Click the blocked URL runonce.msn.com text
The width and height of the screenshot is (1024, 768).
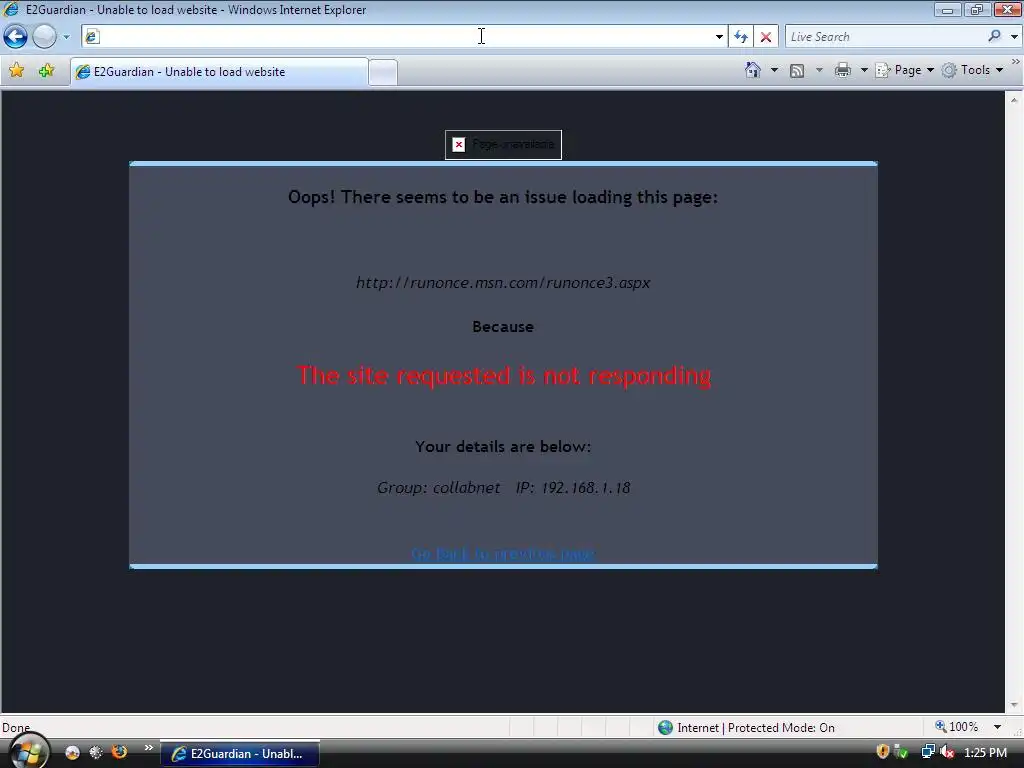(503, 283)
